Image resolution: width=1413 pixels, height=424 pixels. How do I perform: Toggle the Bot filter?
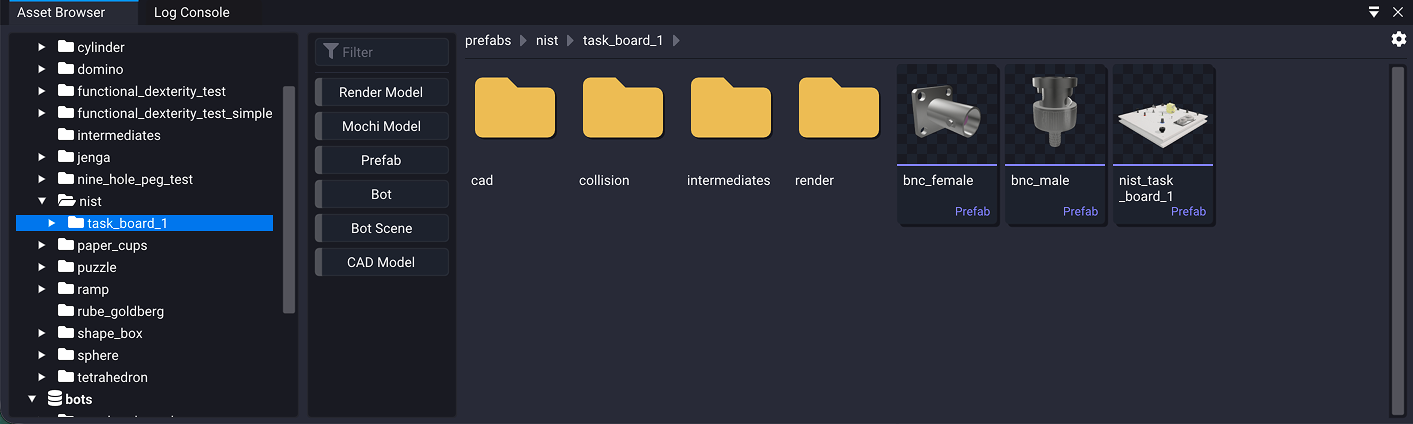(x=381, y=194)
